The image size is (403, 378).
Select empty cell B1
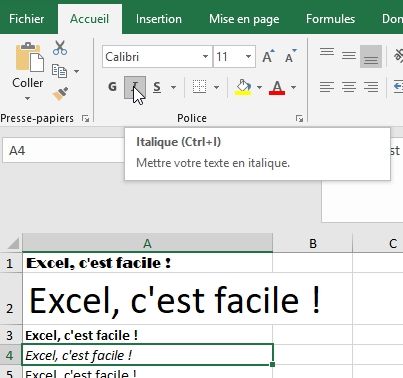(x=313, y=263)
